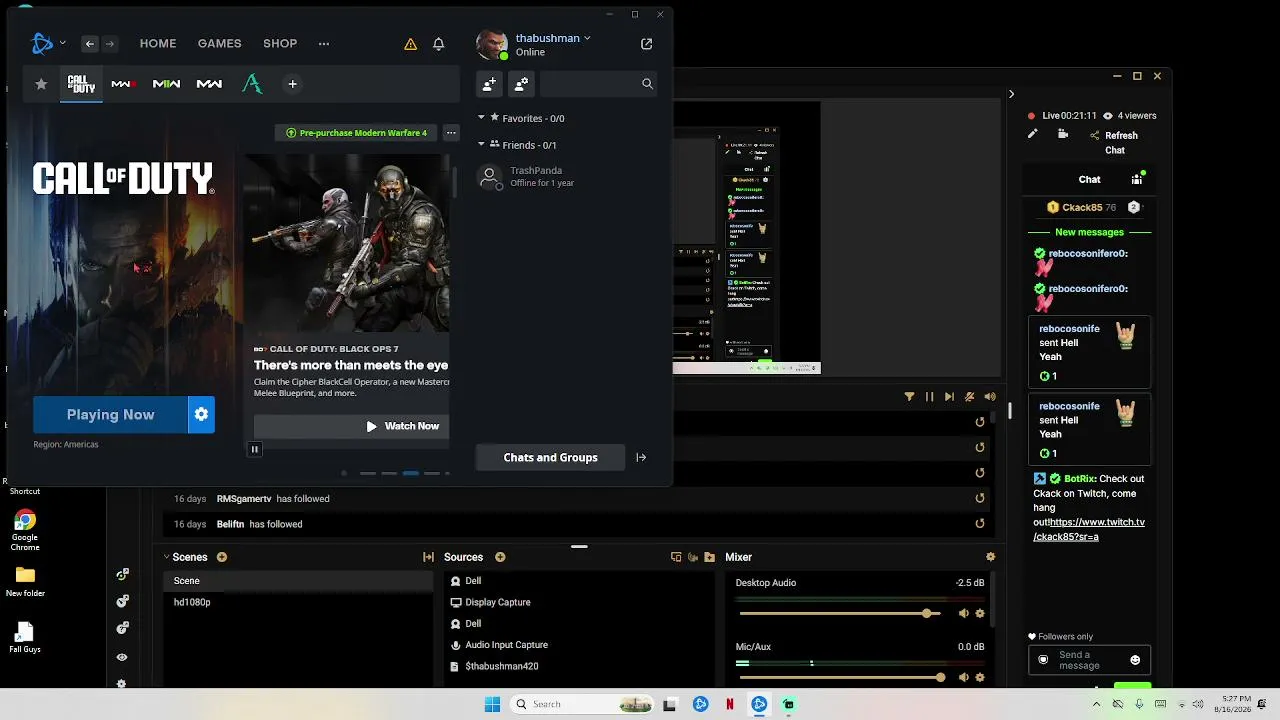Screen dimensions: 1280x720
Task: Click the Black Ops 7 news image
Action: coord(347,243)
